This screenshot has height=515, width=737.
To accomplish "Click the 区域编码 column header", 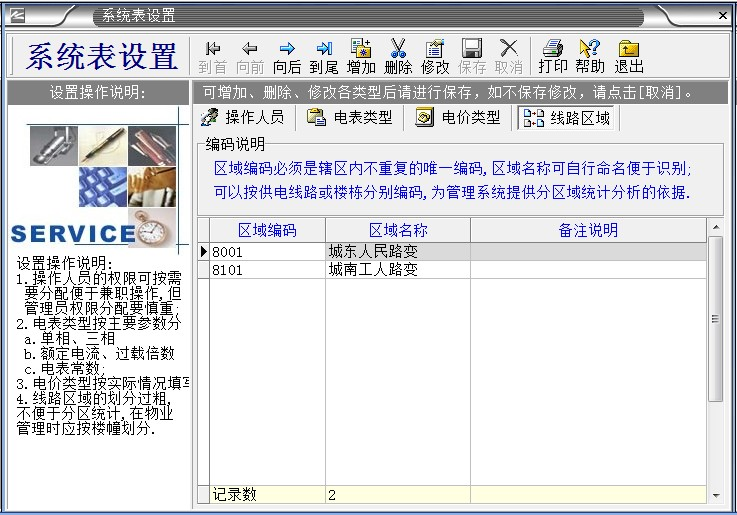I will click(267, 230).
